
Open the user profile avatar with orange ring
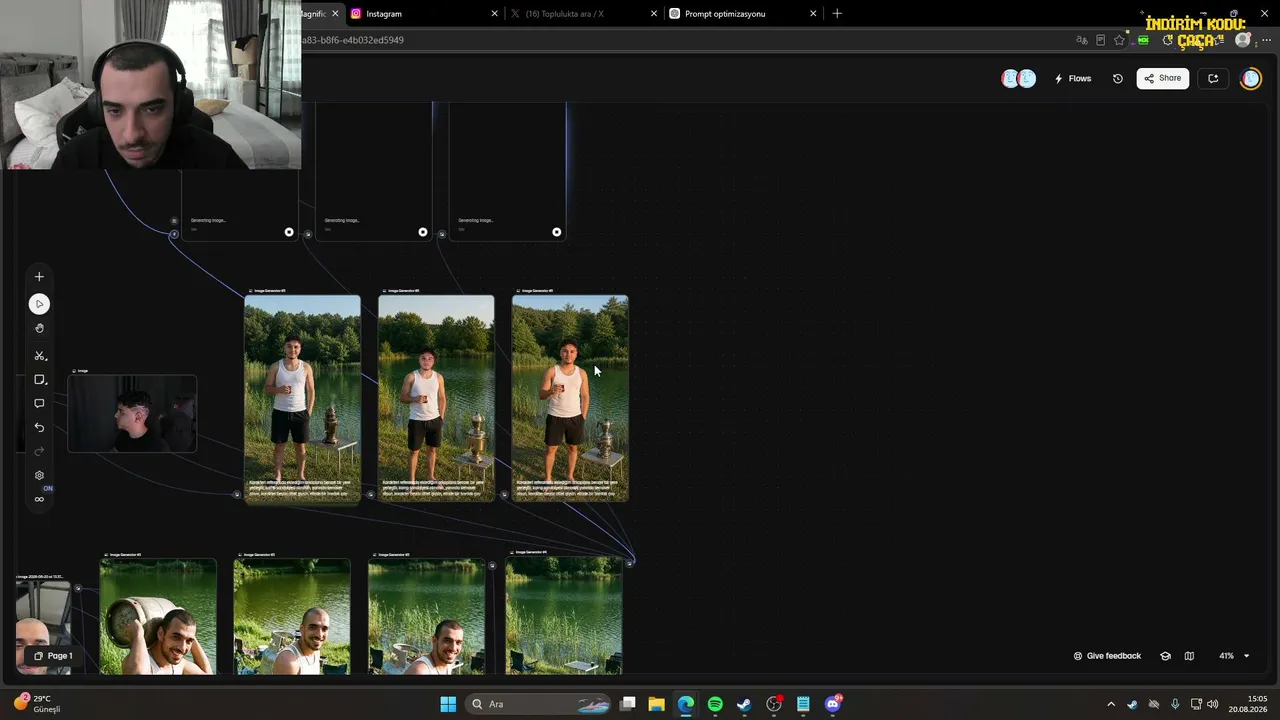click(x=1251, y=79)
